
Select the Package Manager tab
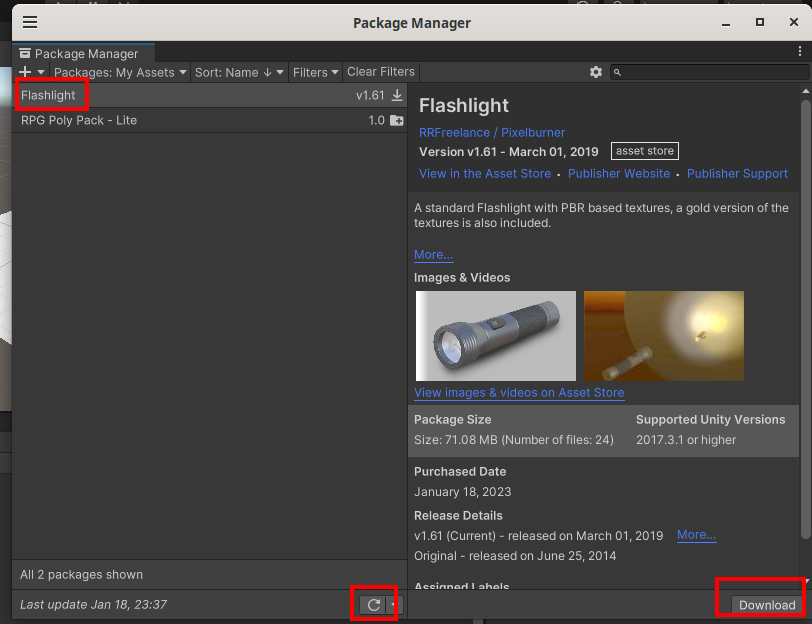[x=84, y=54]
